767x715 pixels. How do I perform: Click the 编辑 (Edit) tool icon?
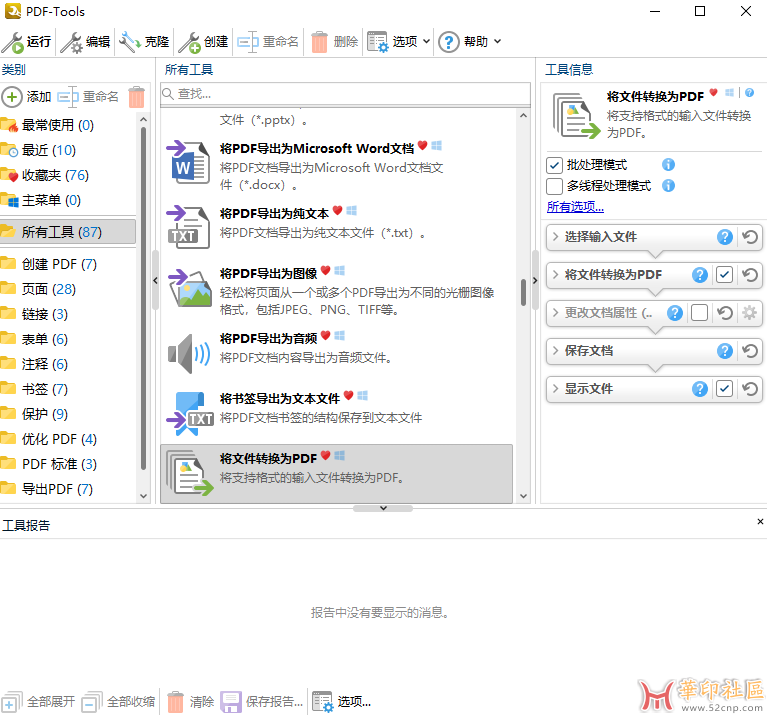pos(71,42)
